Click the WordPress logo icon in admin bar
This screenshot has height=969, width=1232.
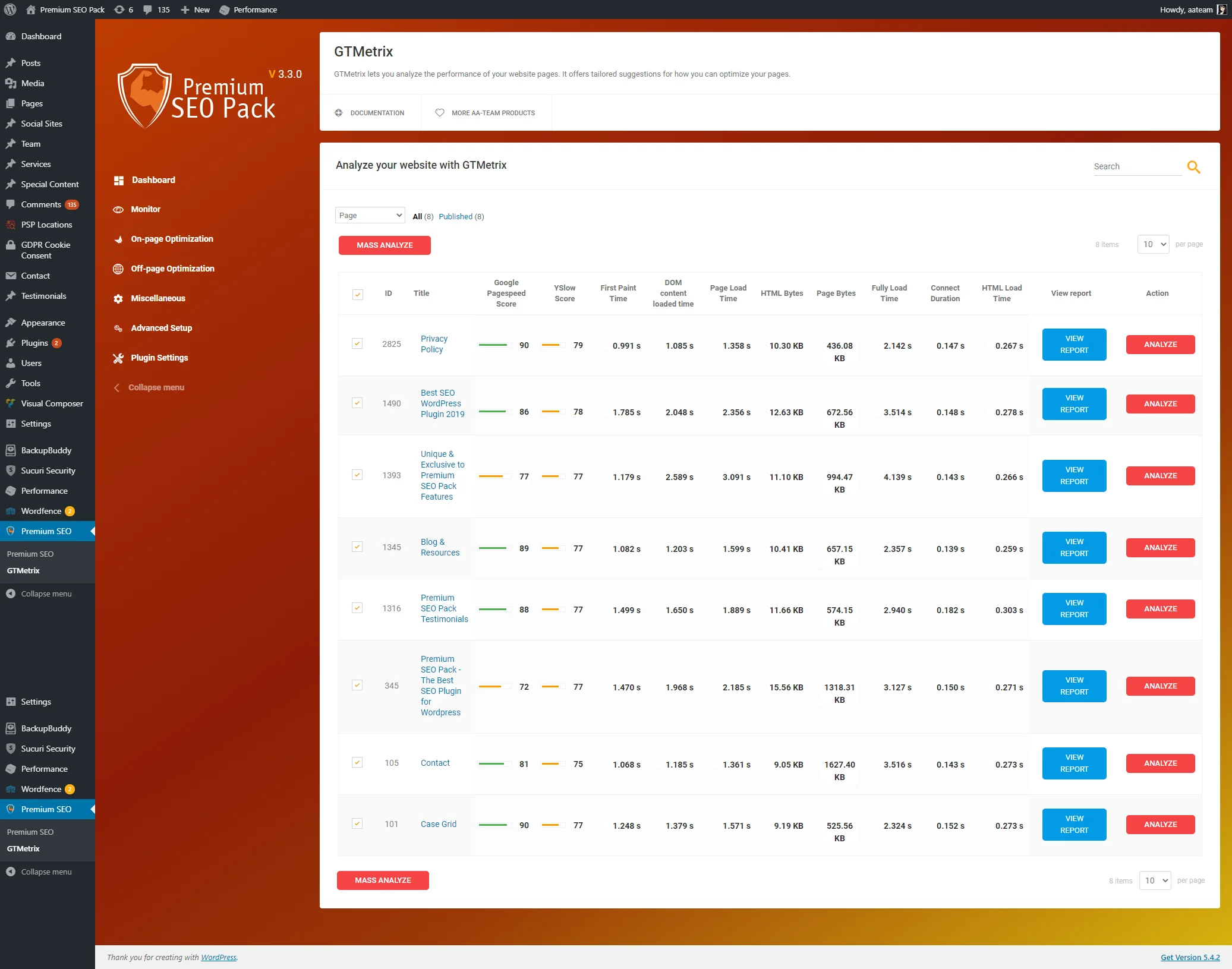10,10
